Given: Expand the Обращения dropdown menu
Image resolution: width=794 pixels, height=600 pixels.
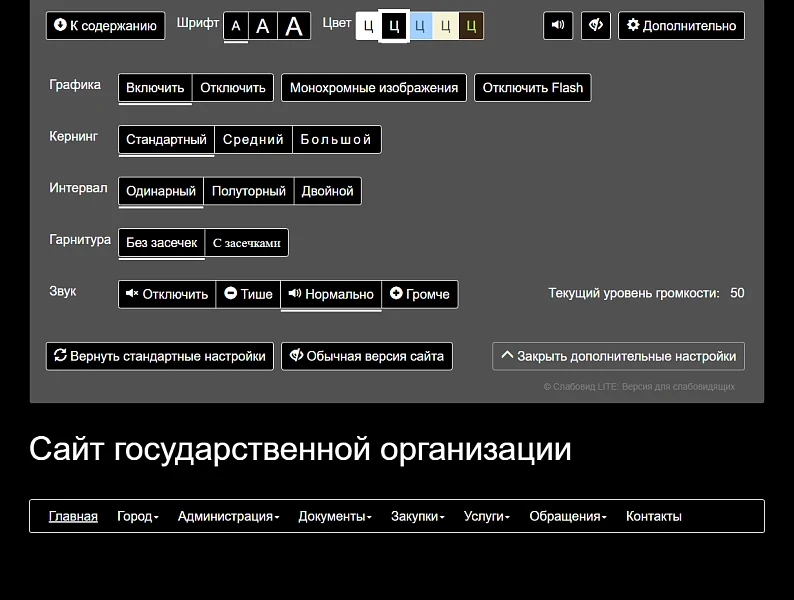Looking at the screenshot, I should tap(568, 516).
